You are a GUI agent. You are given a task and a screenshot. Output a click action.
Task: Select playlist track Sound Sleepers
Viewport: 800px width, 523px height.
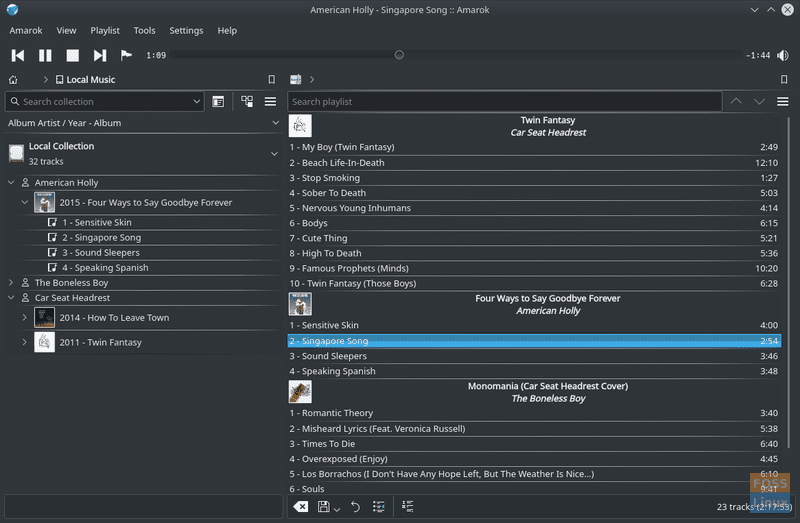(534, 356)
